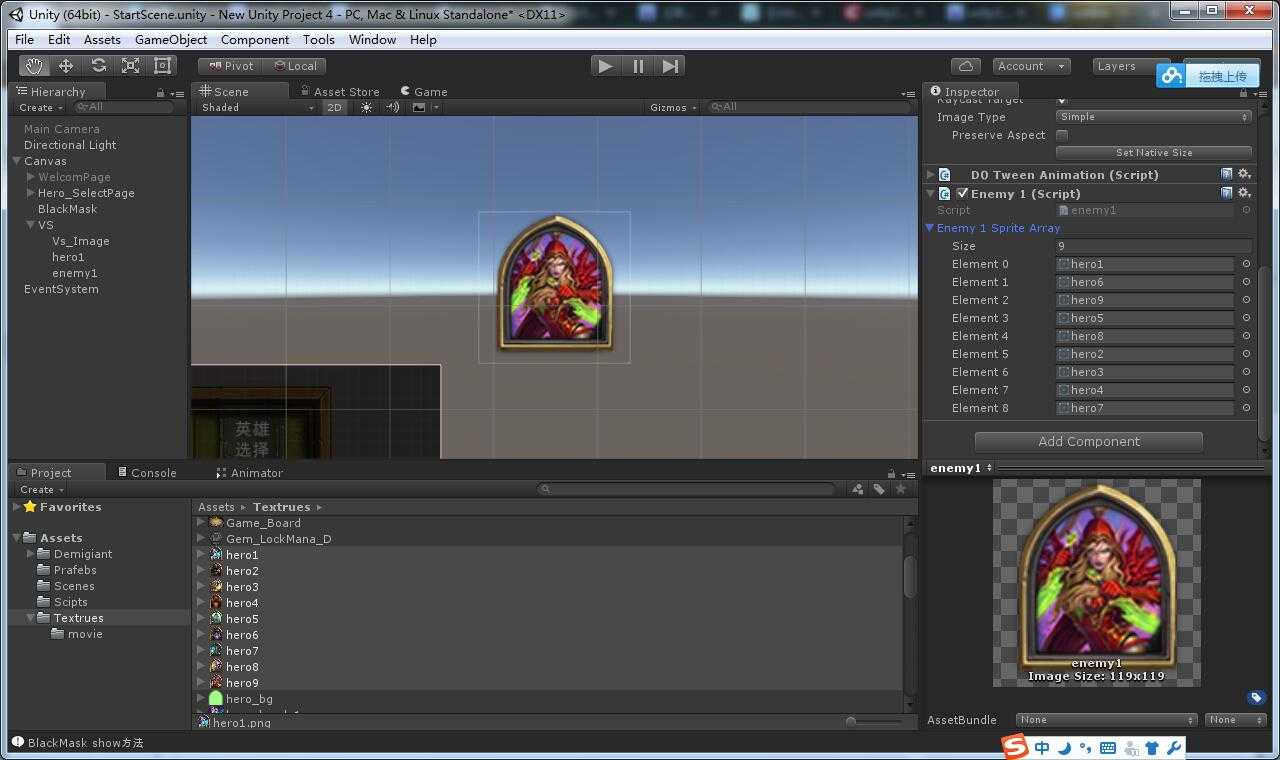1280x760 pixels.
Task: Toggle scene audio speaker icon
Action: 393,107
